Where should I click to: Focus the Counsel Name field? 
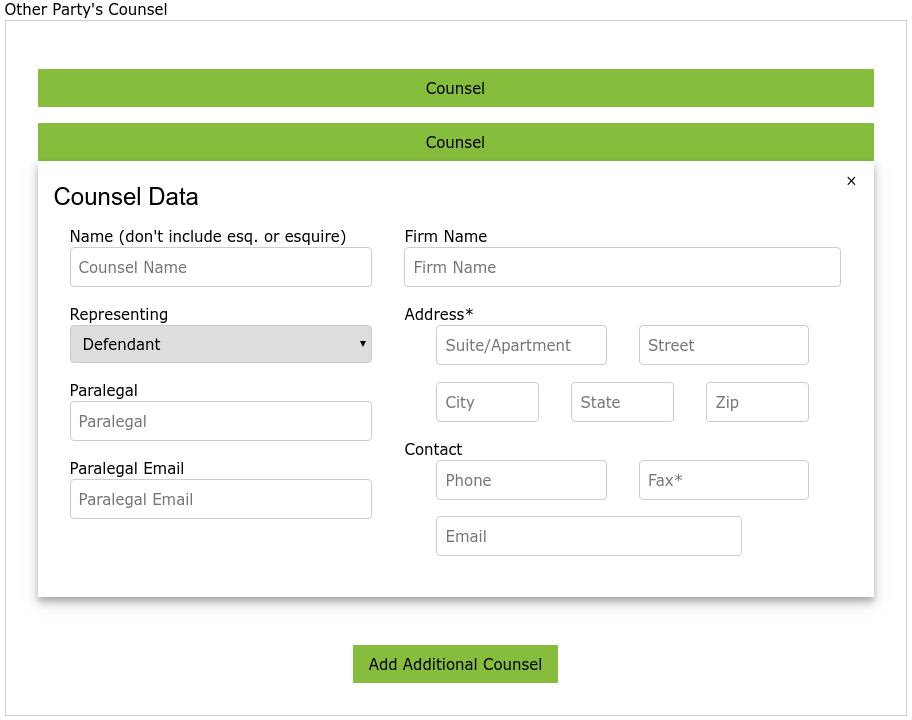pyautogui.click(x=220, y=267)
